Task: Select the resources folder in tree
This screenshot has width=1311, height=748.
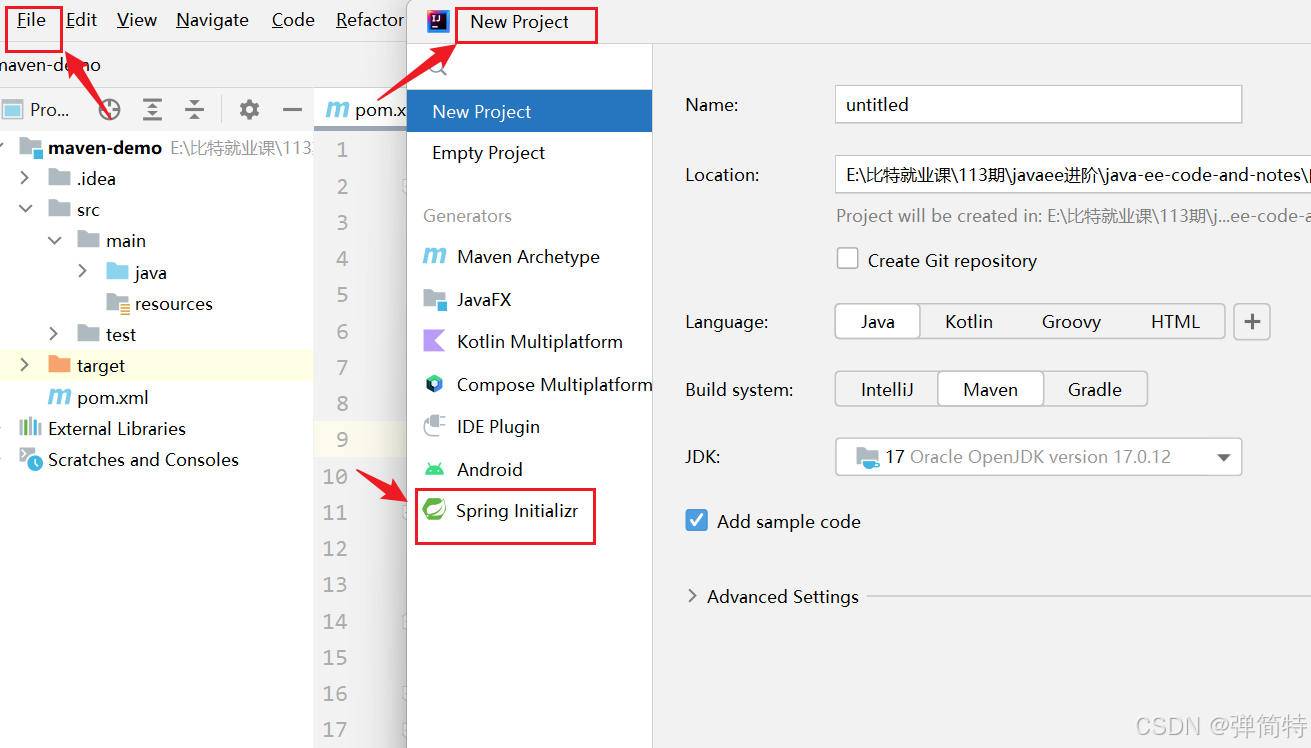Action: tap(173, 303)
